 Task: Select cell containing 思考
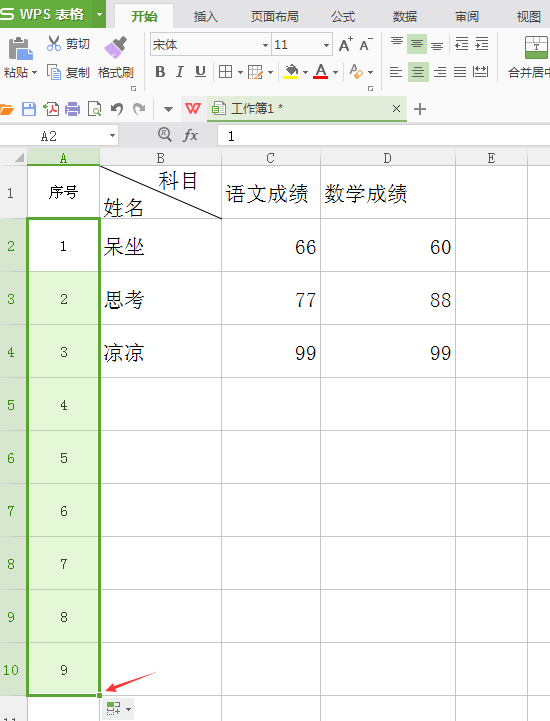pyautogui.click(x=160, y=298)
